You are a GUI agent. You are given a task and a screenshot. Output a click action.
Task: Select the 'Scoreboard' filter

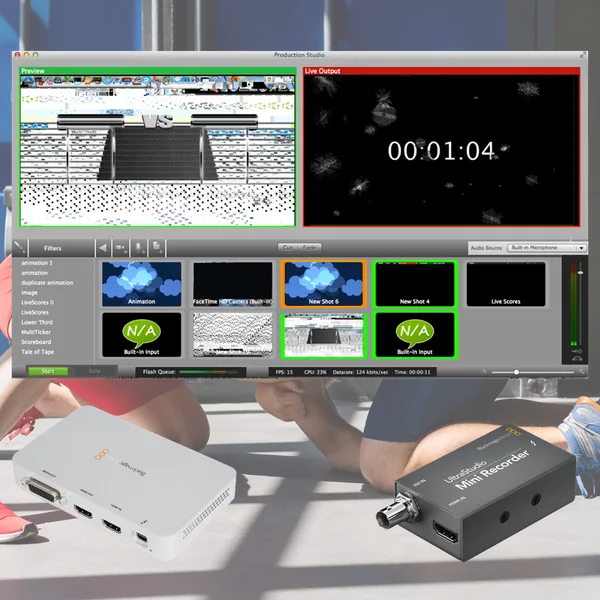[36, 342]
